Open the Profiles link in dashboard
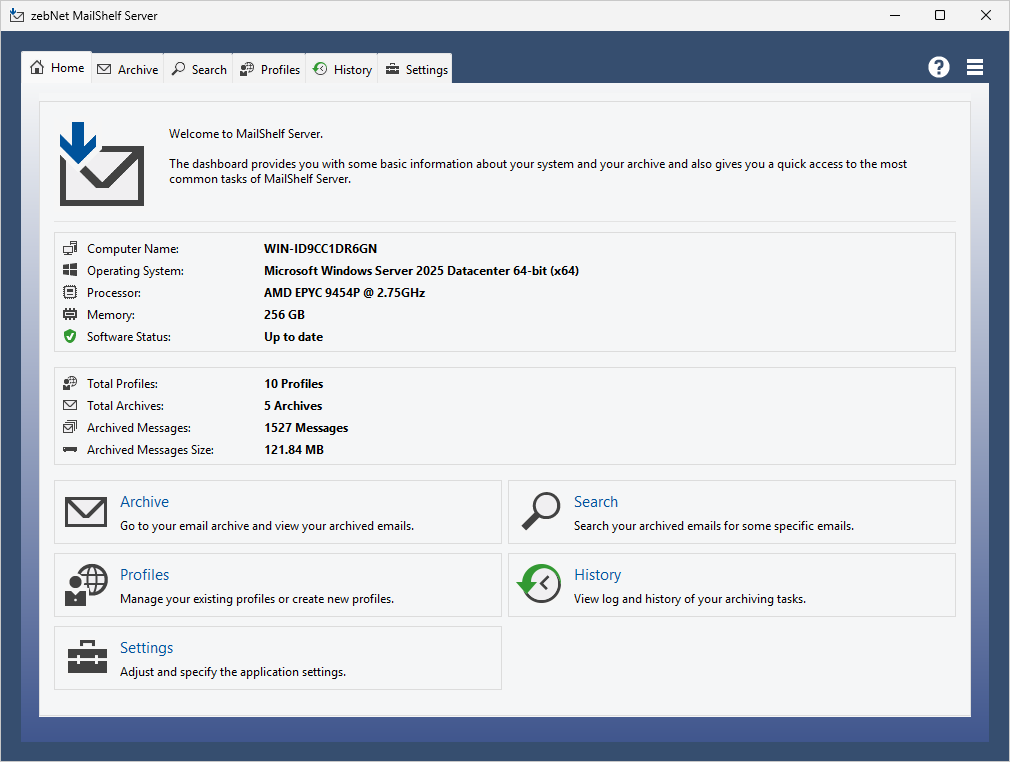Image resolution: width=1010 pixels, height=762 pixels. 144,575
